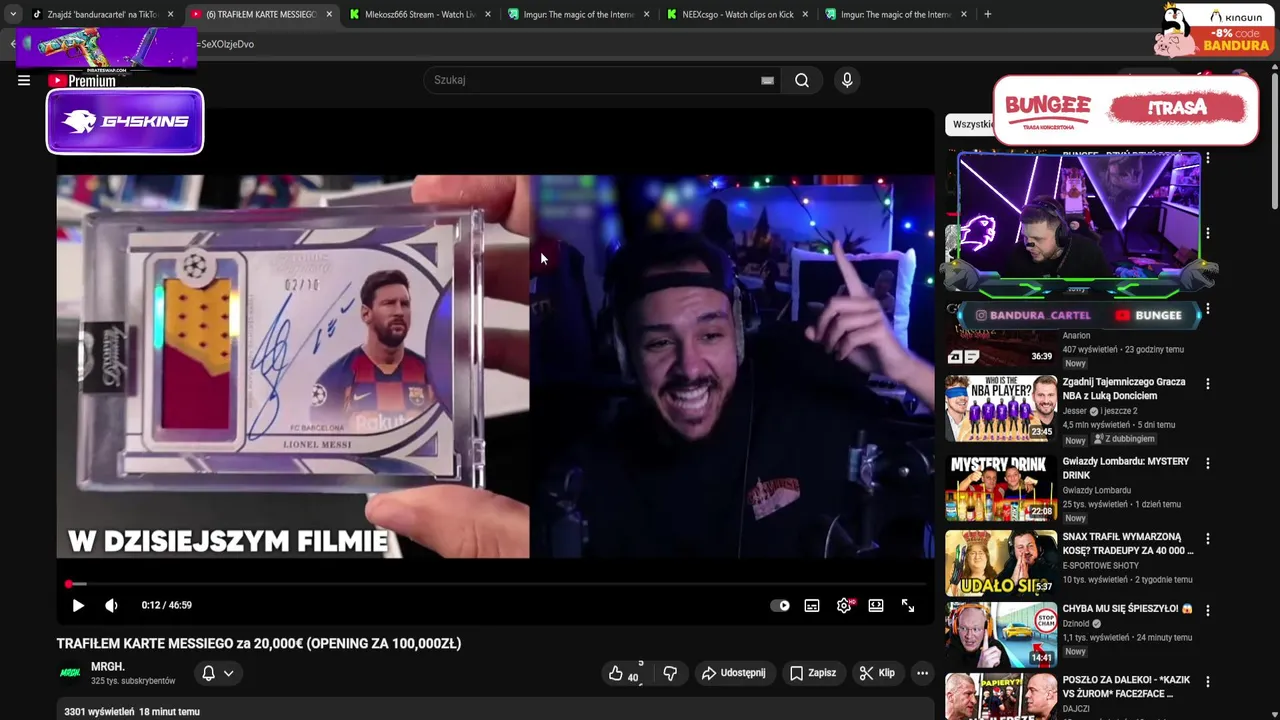Create a clip with Klip button
This screenshot has width=1280, height=720.
pyautogui.click(x=877, y=673)
